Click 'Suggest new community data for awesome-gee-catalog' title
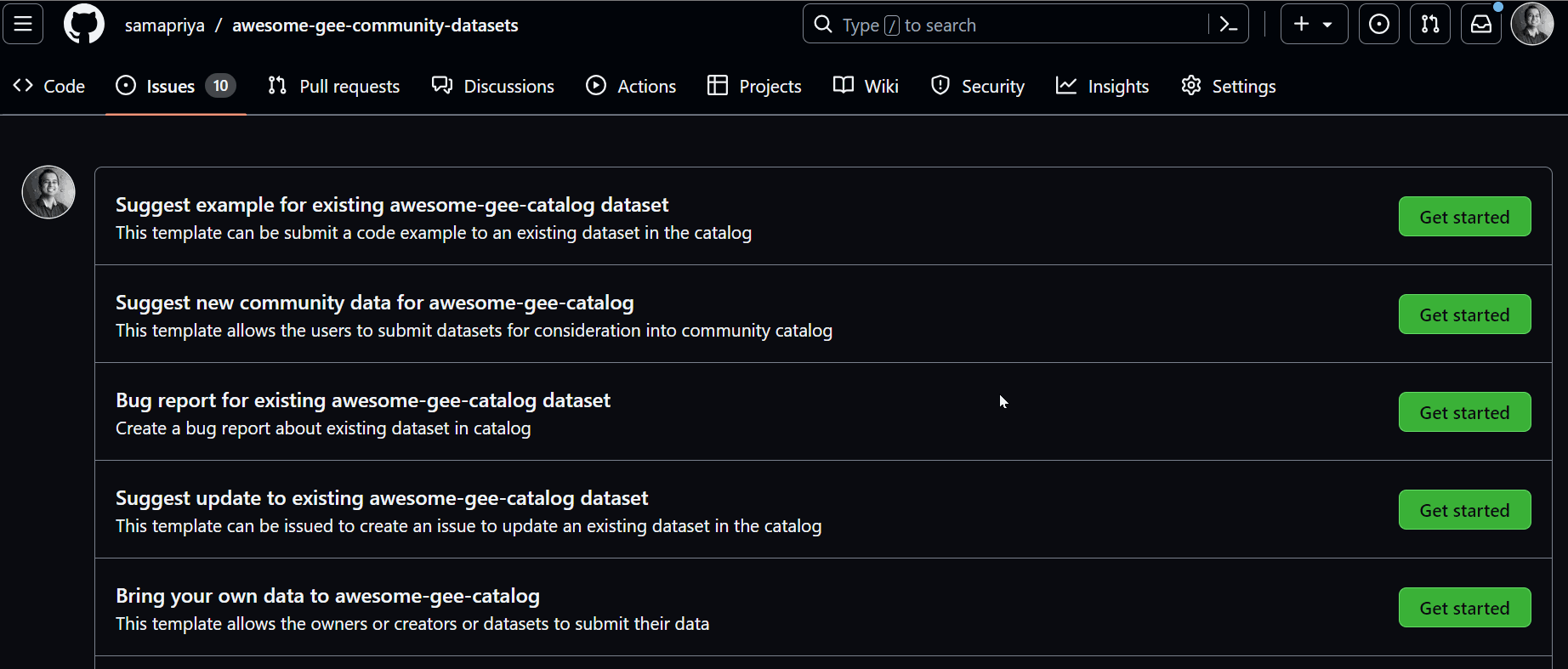This screenshot has width=1568, height=669. click(375, 303)
